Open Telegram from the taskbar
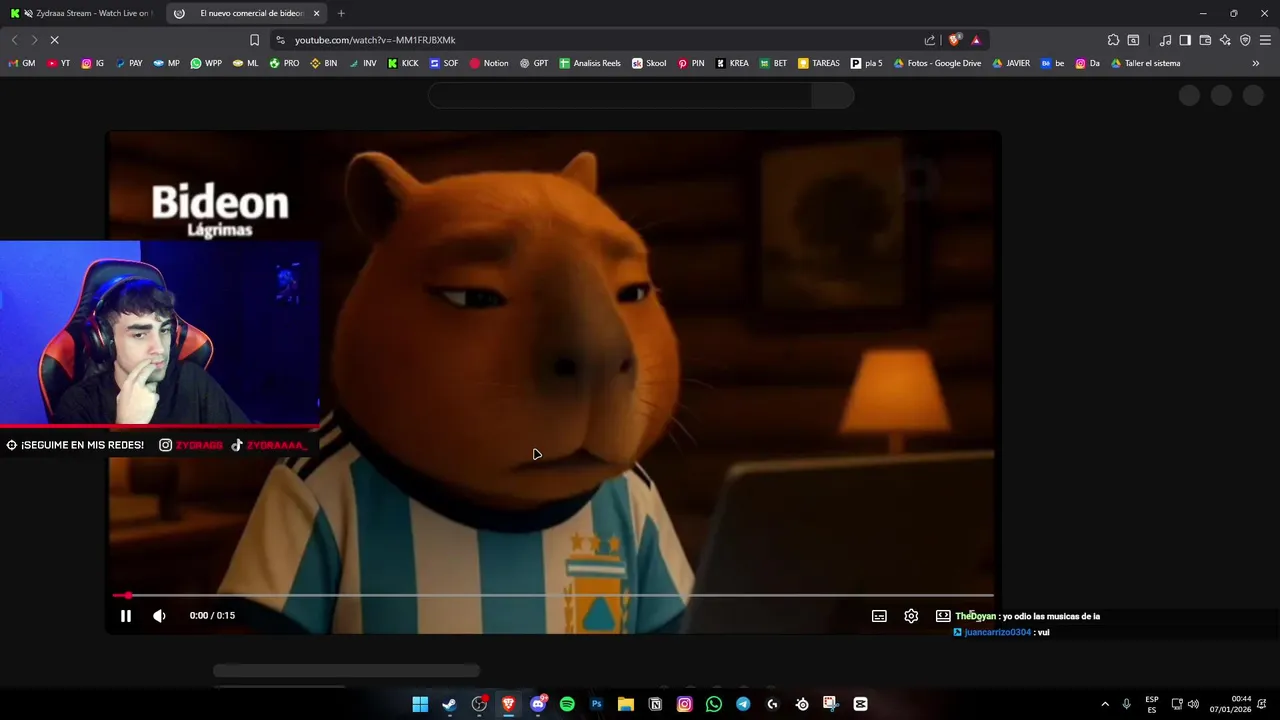This screenshot has width=1280, height=720. tap(743, 704)
